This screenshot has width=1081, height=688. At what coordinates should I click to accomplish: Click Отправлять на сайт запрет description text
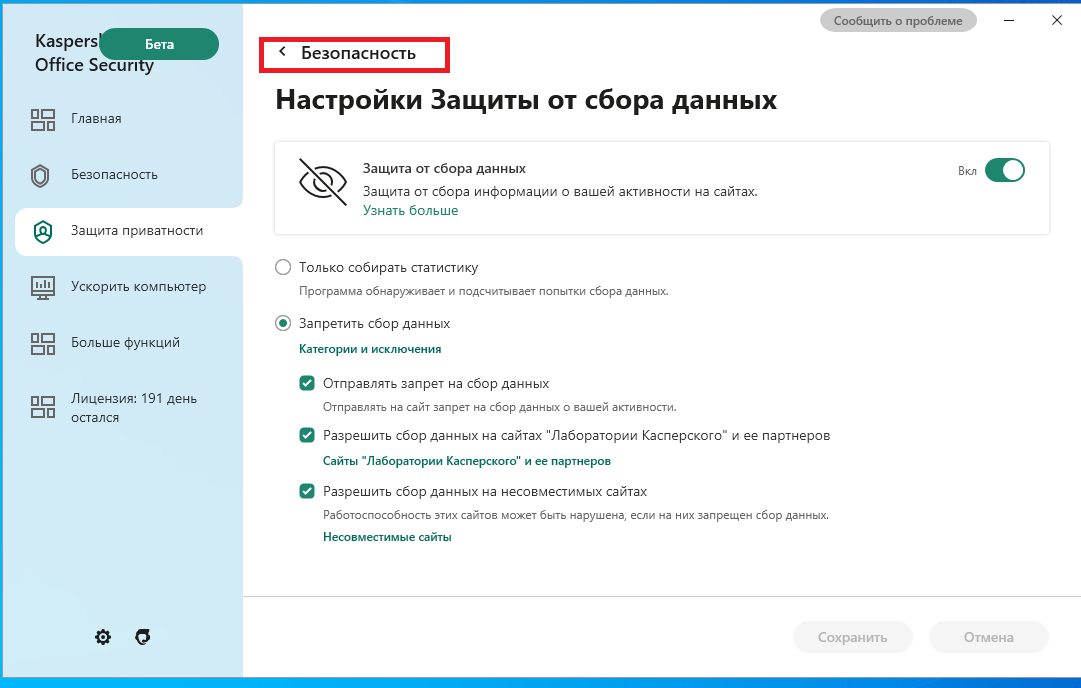(x=499, y=407)
